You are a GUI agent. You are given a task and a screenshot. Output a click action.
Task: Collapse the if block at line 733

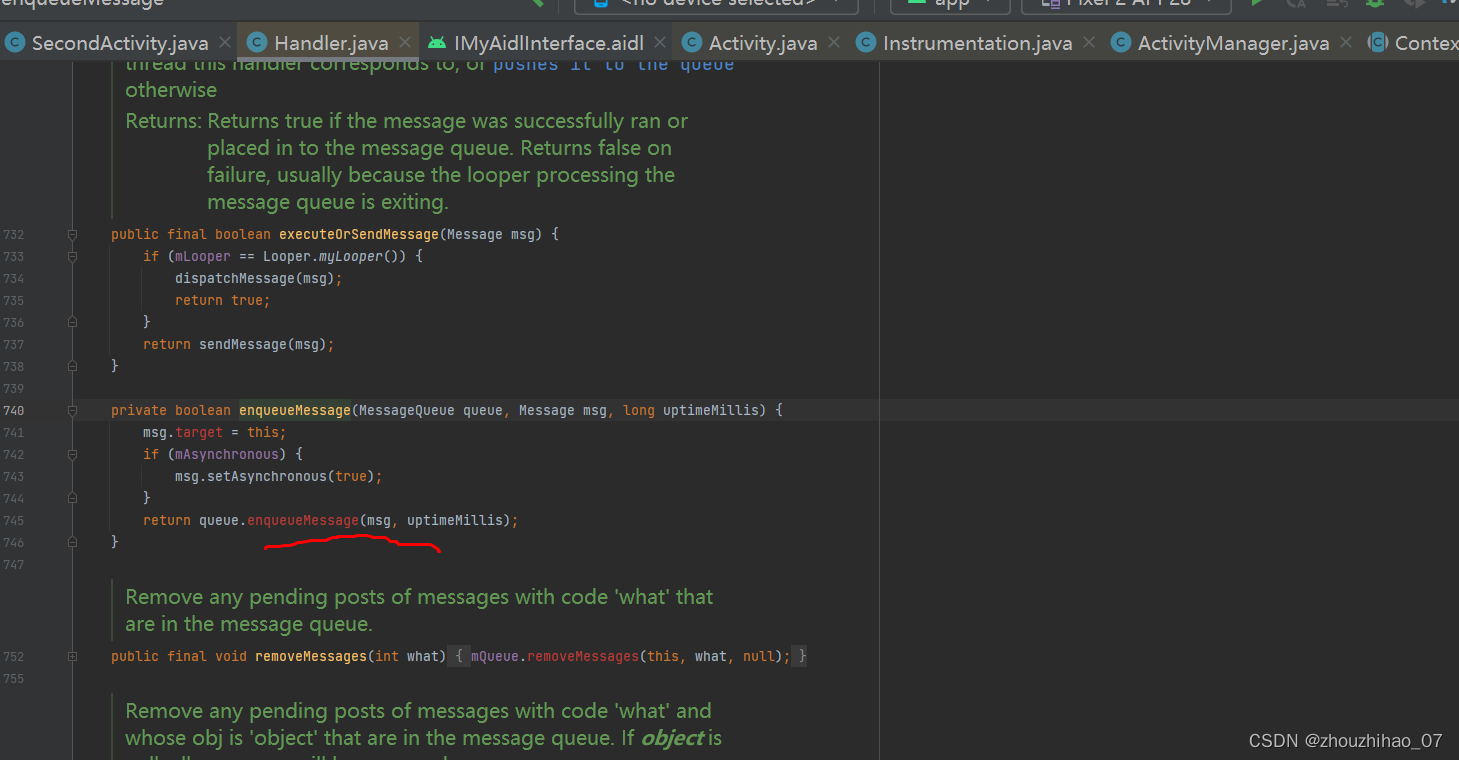72,256
